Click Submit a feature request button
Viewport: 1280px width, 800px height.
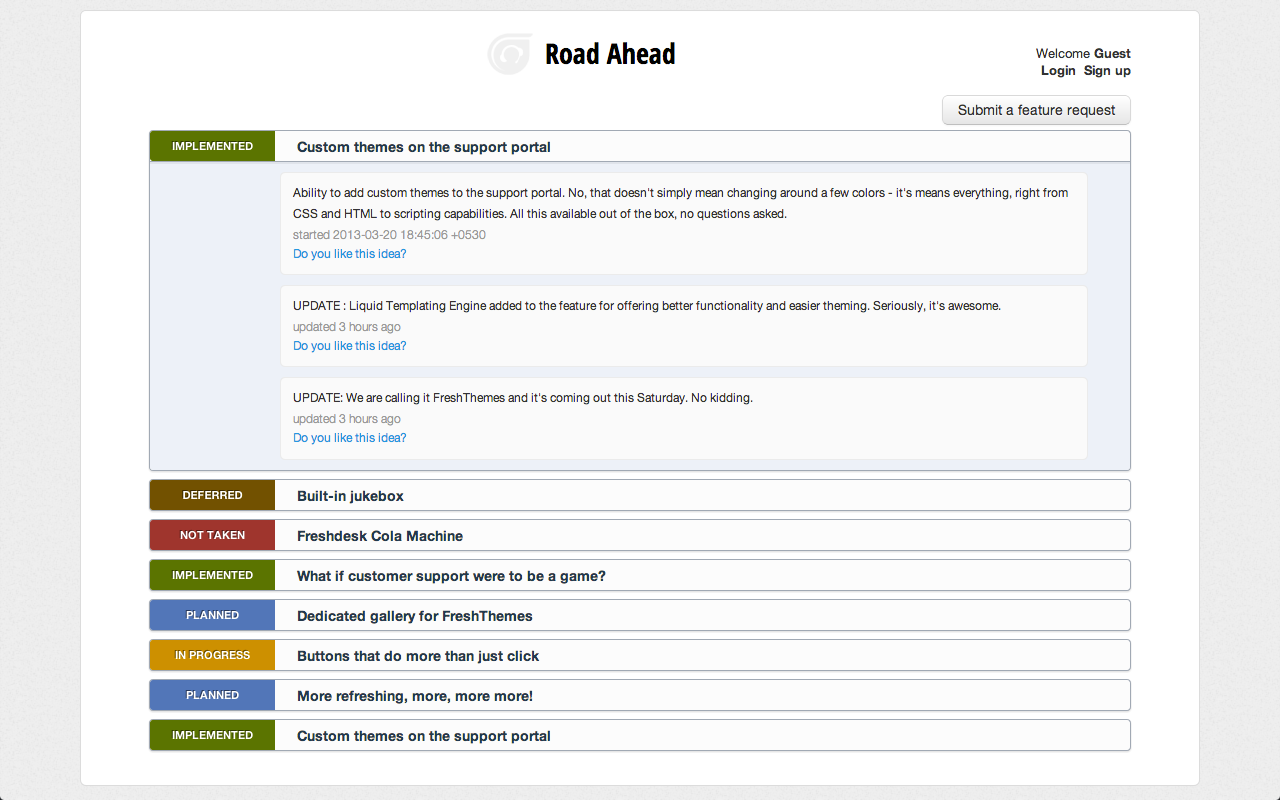(x=1036, y=110)
